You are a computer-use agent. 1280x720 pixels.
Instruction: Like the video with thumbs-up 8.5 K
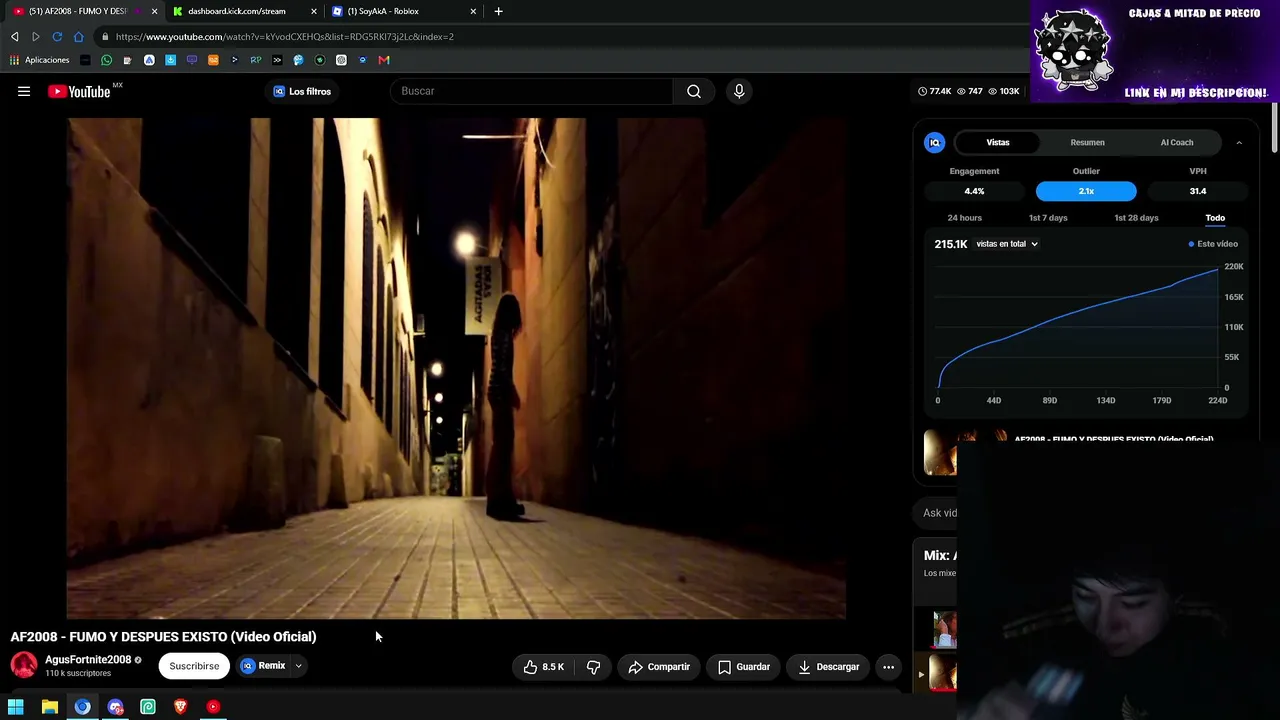543,667
